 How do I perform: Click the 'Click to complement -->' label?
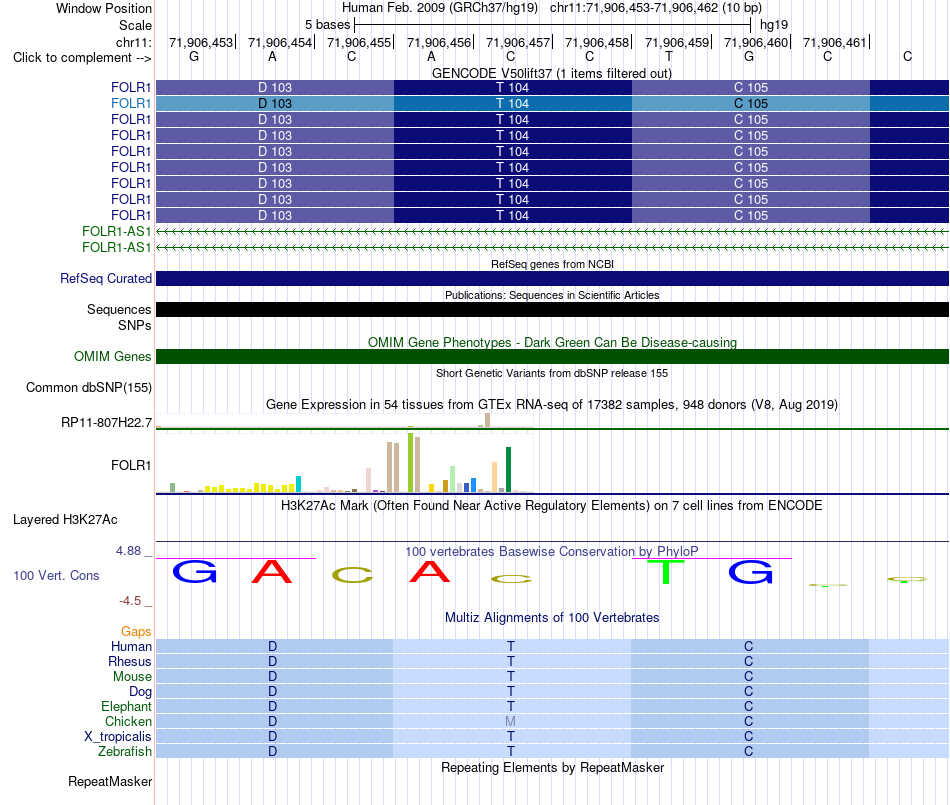point(82,58)
